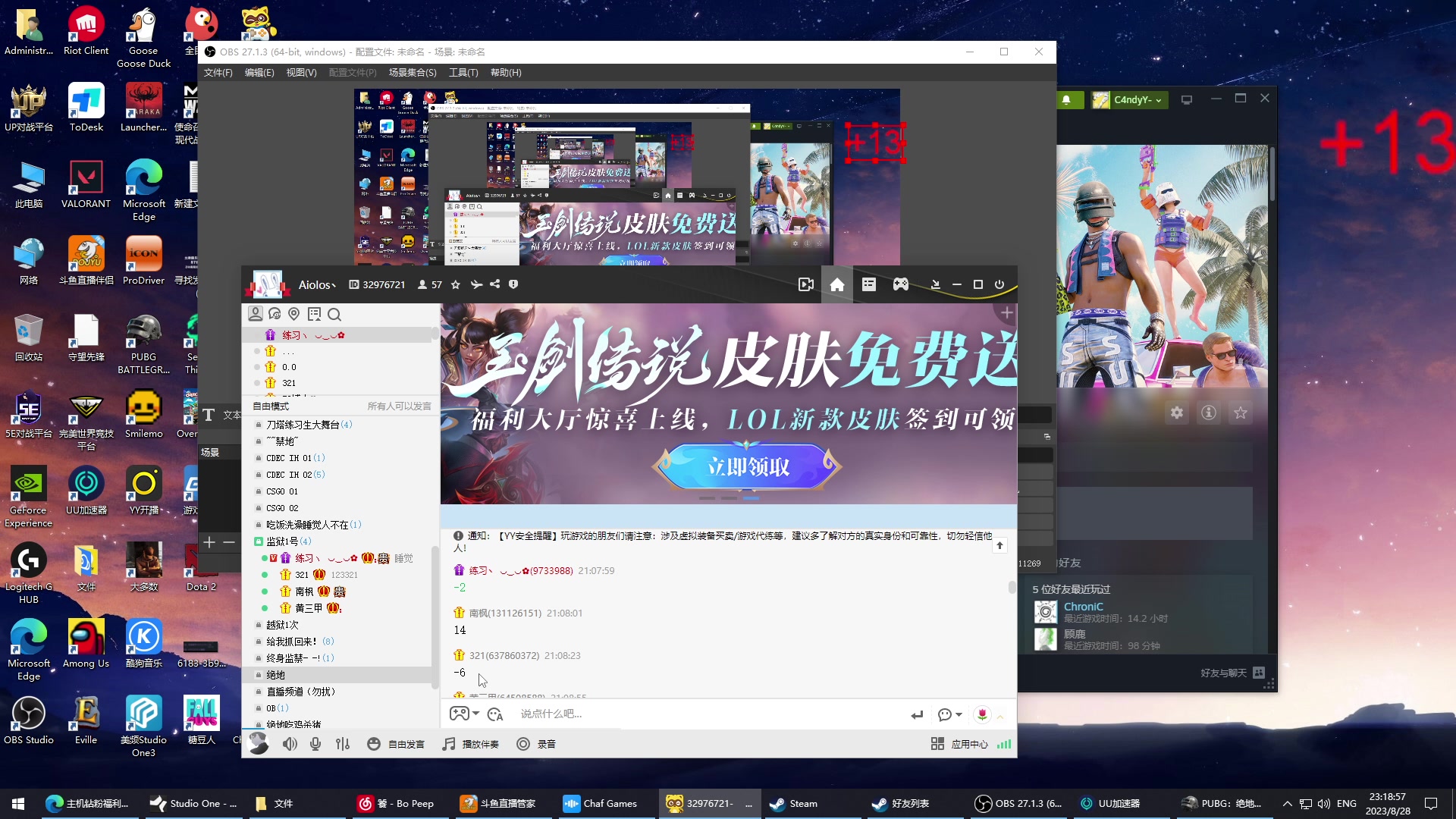This screenshot has width=1456, height=819.
Task: Expand the 给我抓回来! channel
Action: (x=258, y=642)
